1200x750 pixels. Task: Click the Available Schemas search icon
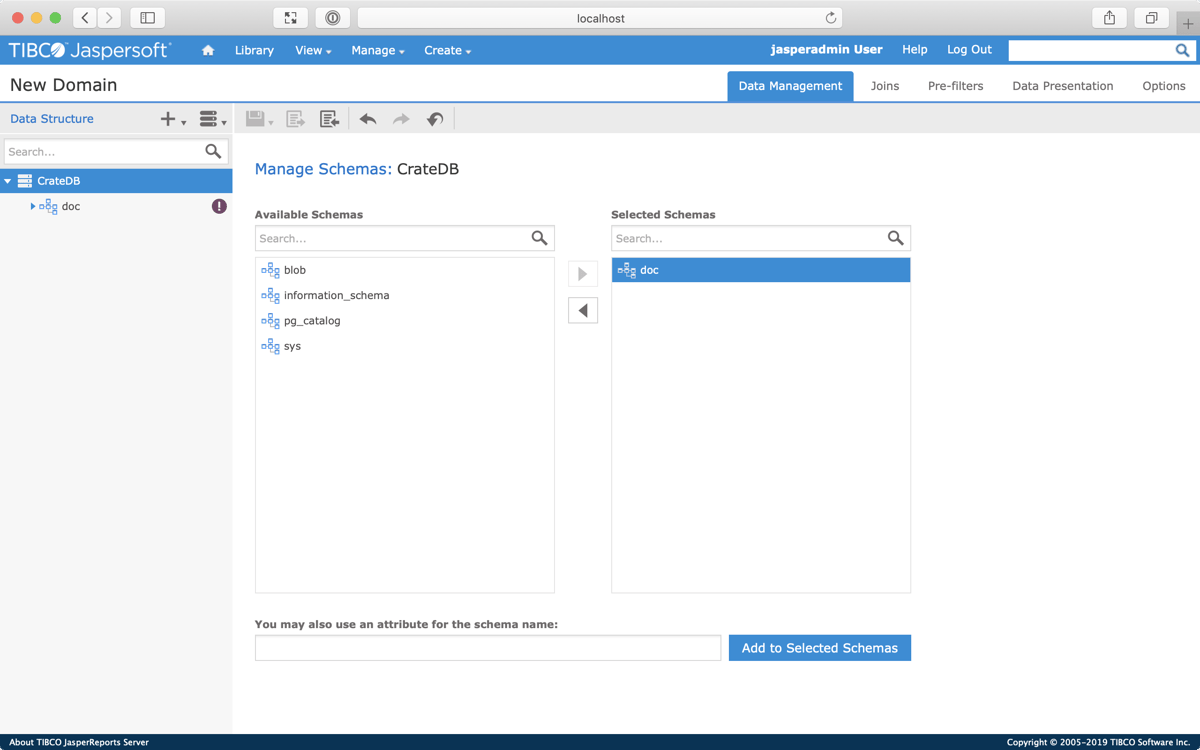(539, 238)
